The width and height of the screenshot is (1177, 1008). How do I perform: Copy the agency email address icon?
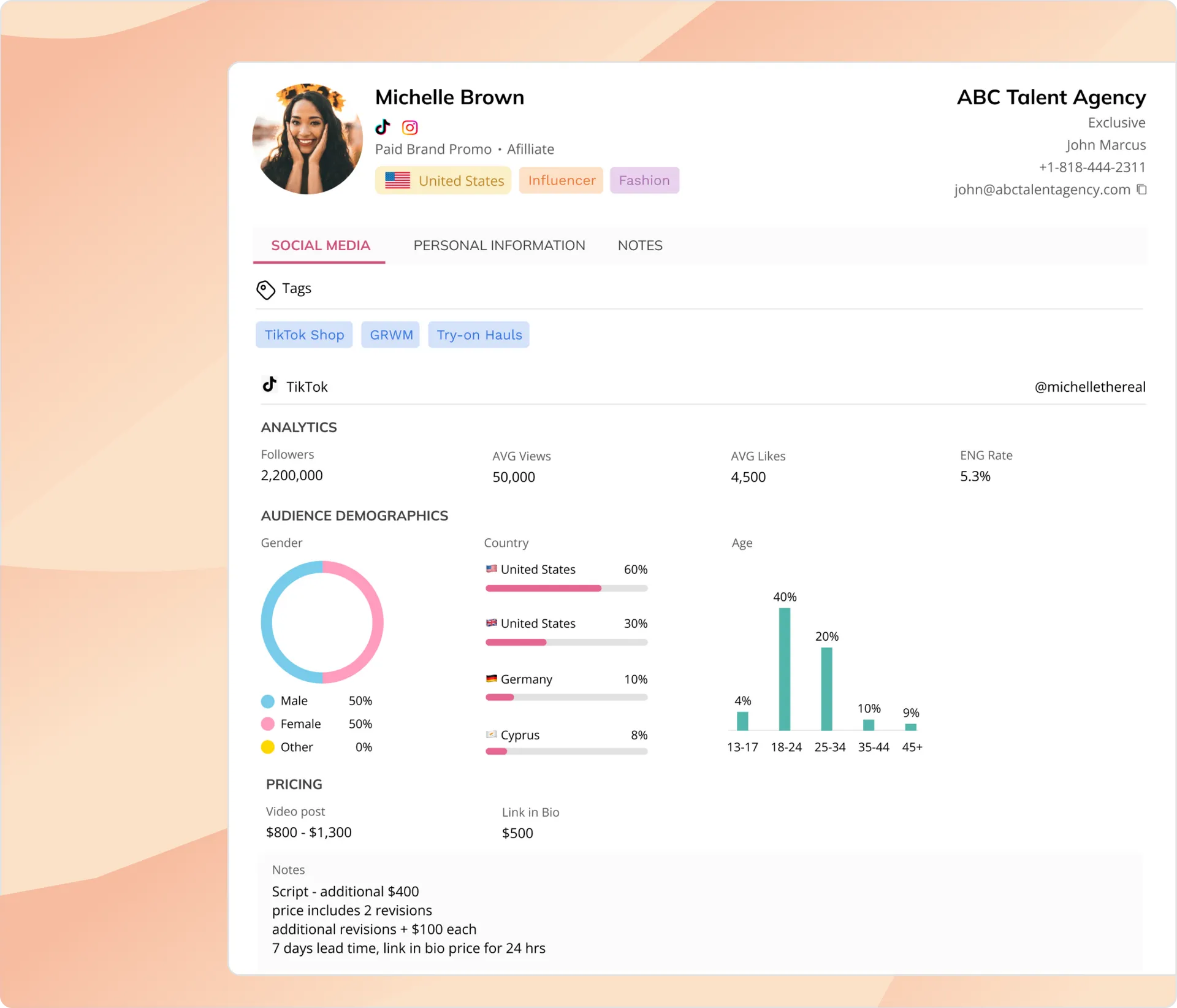(x=1141, y=189)
